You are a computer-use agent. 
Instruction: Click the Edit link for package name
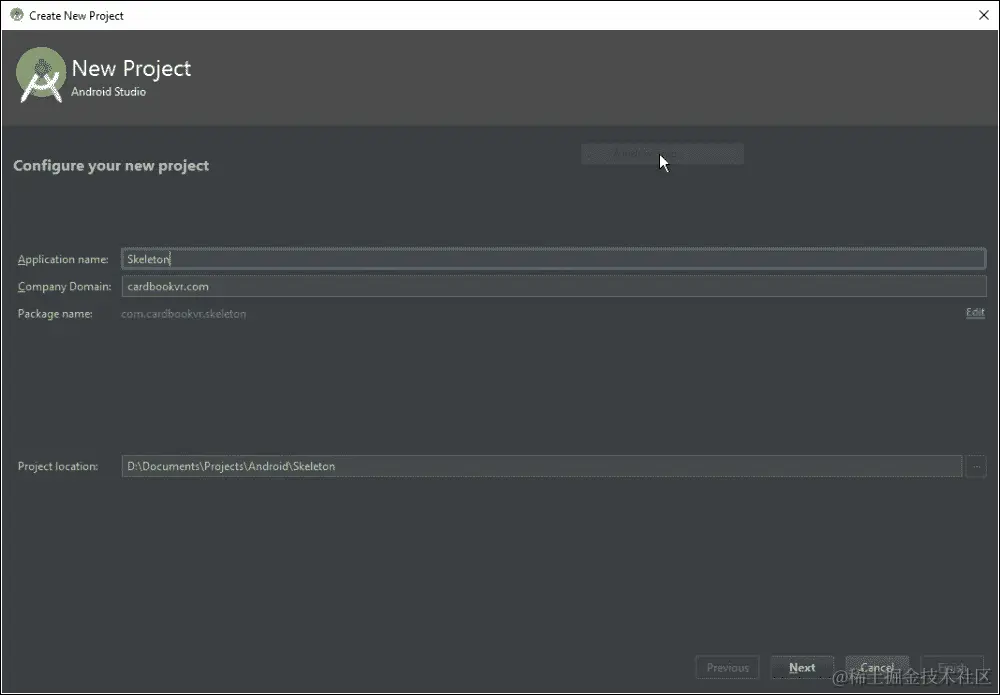[975, 312]
